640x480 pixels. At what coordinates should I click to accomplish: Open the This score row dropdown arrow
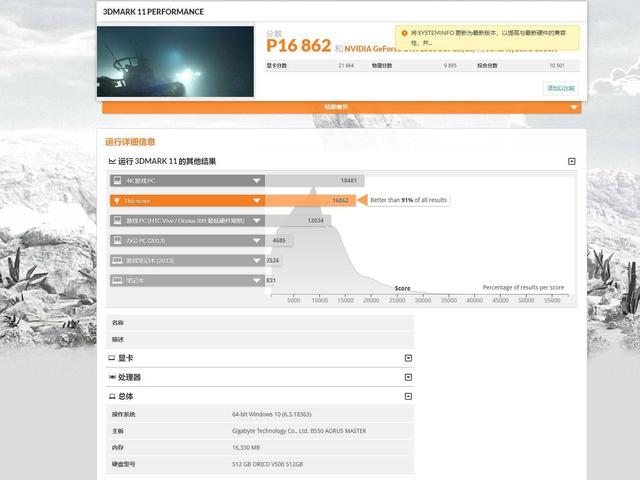(x=256, y=200)
